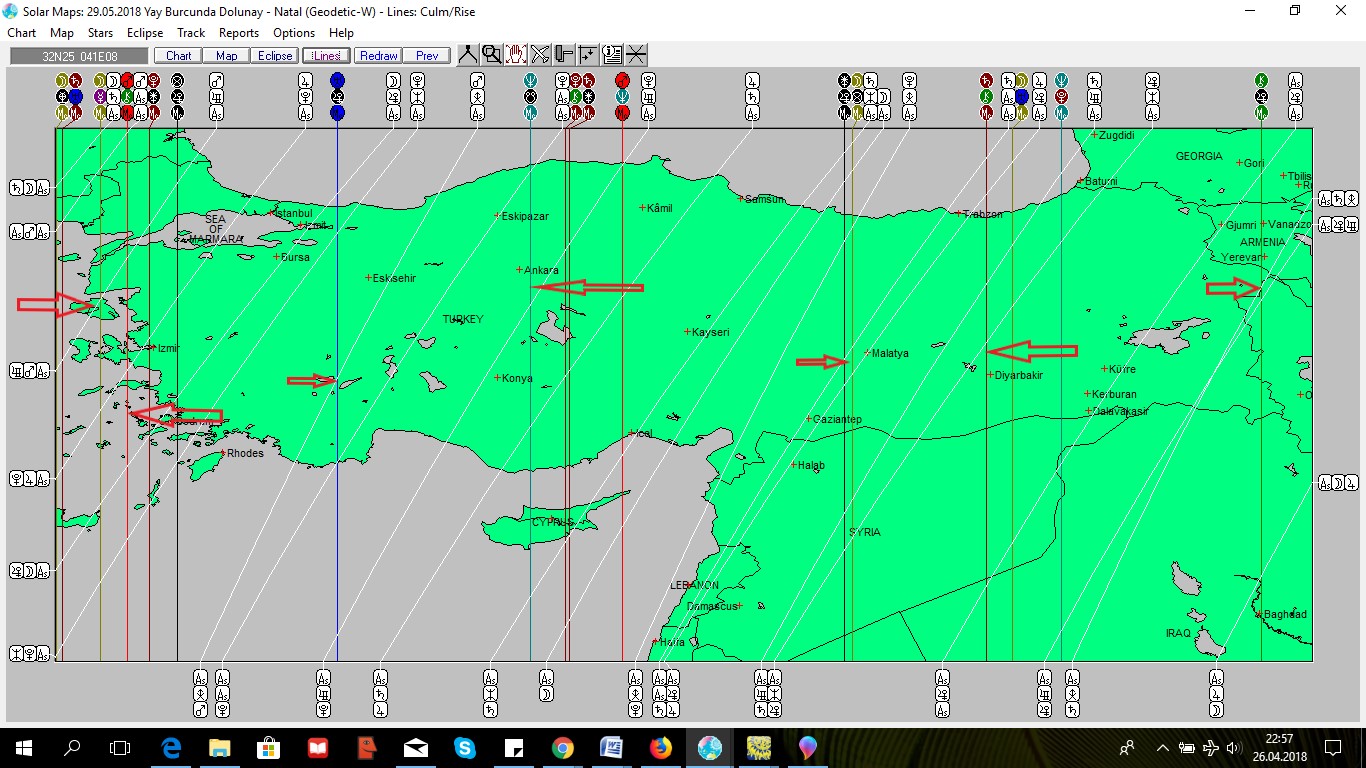Click the flag-shaped pointer toolbar icon
This screenshot has width=1366, height=768.
point(564,55)
